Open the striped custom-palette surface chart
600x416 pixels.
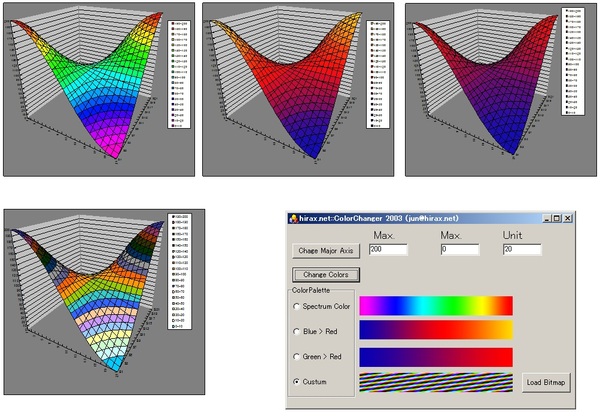tap(96, 301)
